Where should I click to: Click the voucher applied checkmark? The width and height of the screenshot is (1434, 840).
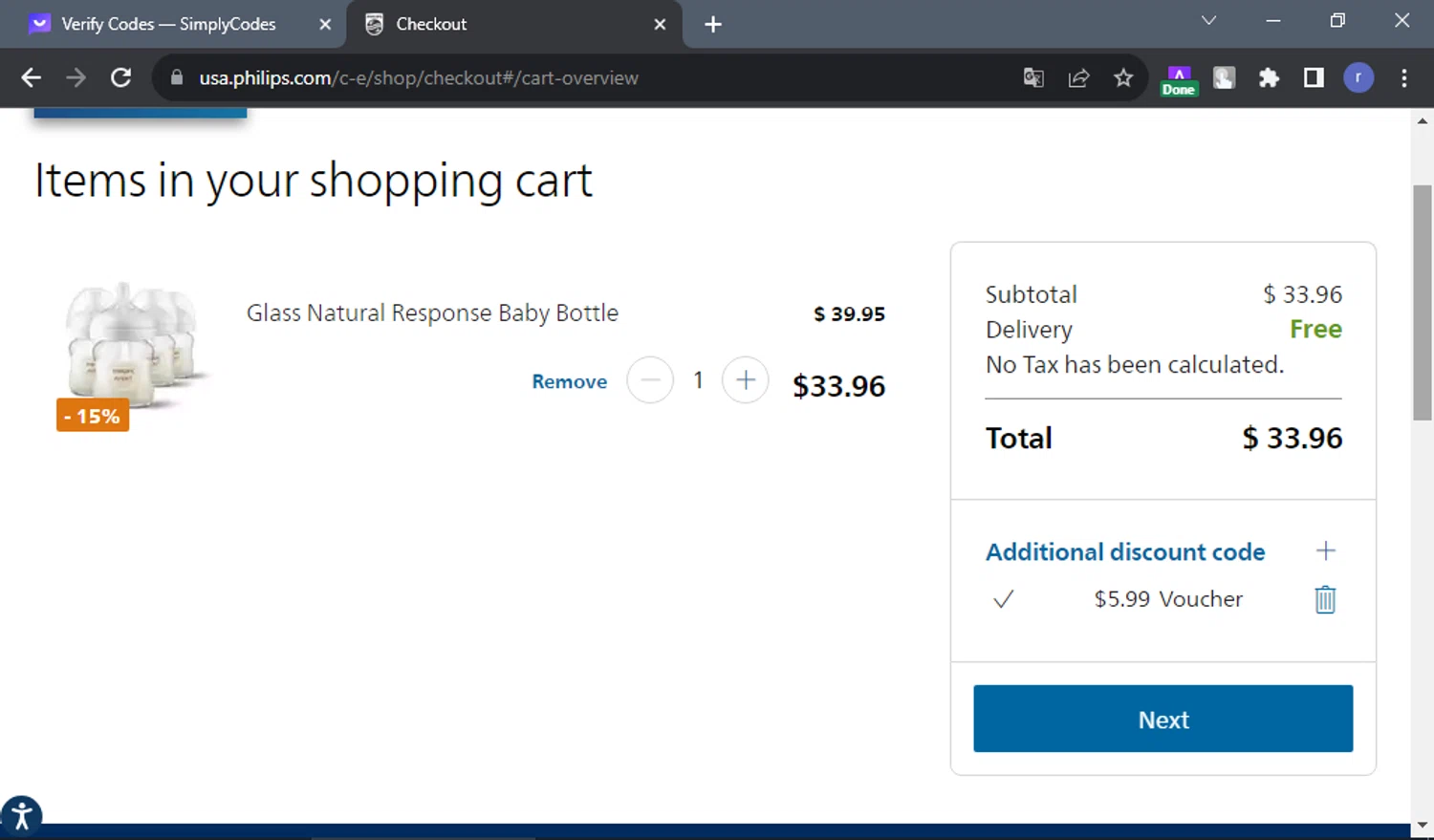tap(1003, 599)
